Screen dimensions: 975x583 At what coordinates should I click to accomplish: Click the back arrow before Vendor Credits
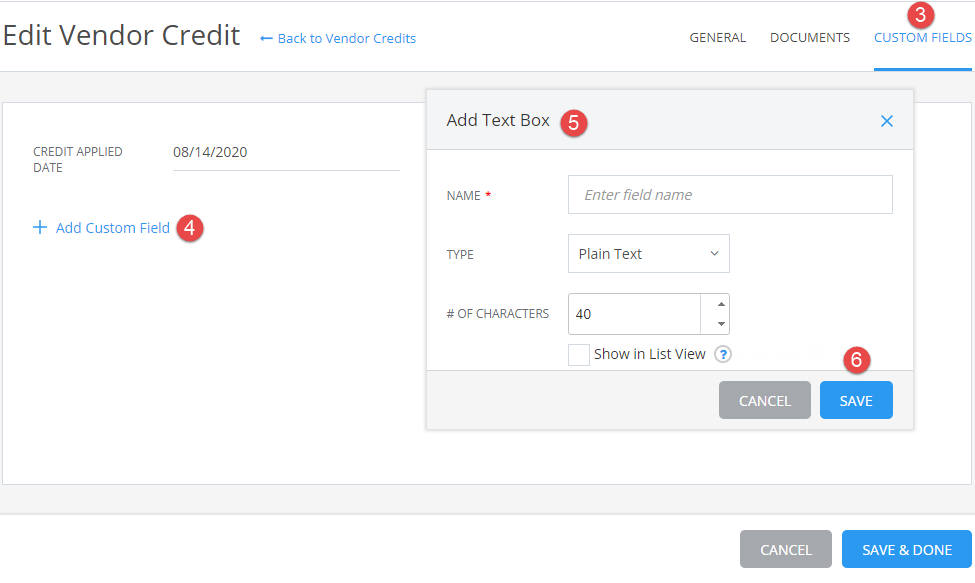266,39
